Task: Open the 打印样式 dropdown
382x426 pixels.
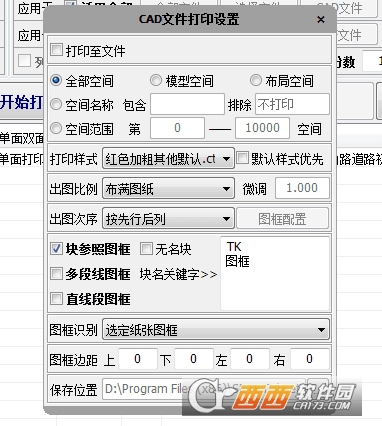Action: 168,159
